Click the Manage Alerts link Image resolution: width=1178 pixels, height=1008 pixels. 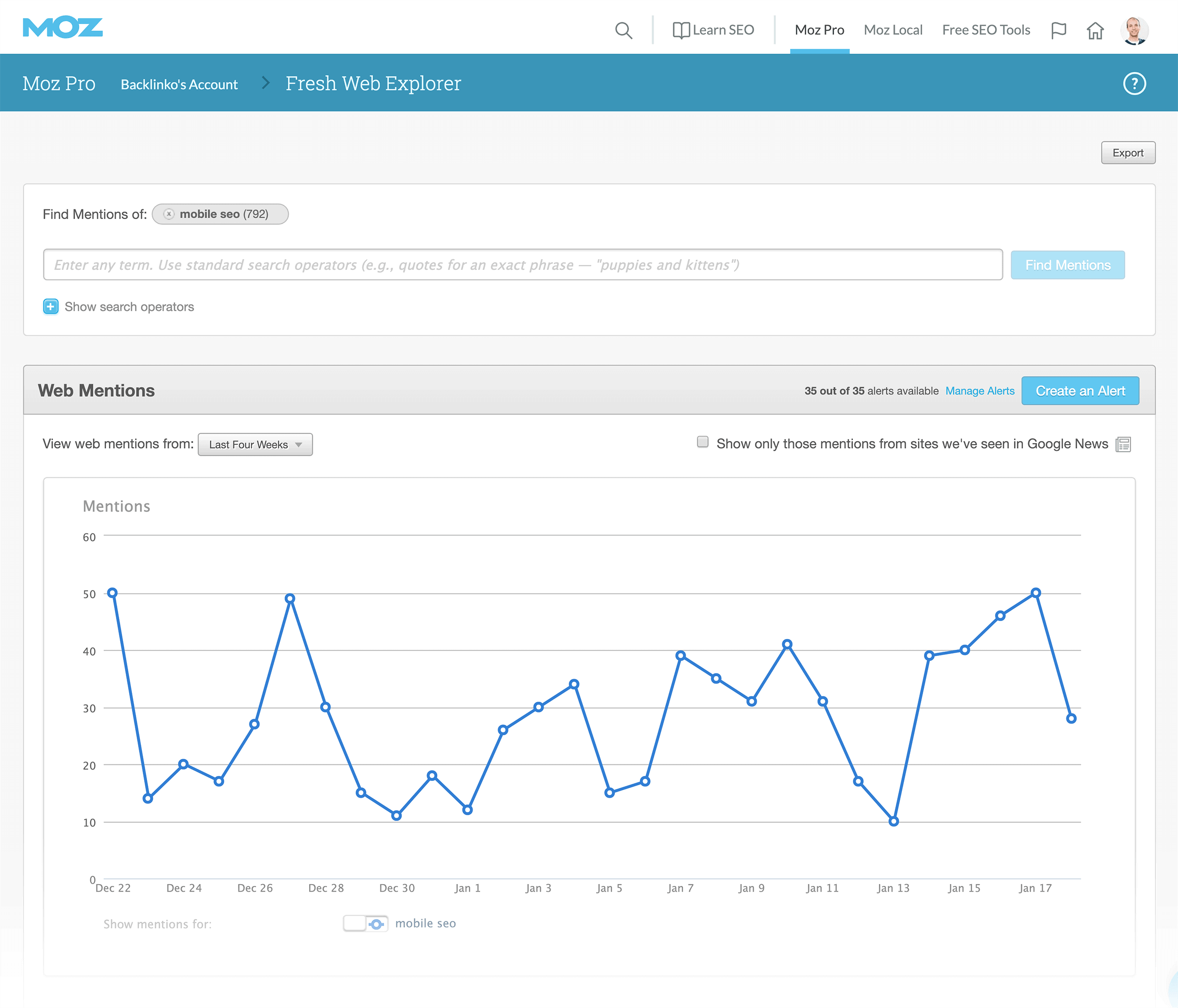click(979, 391)
